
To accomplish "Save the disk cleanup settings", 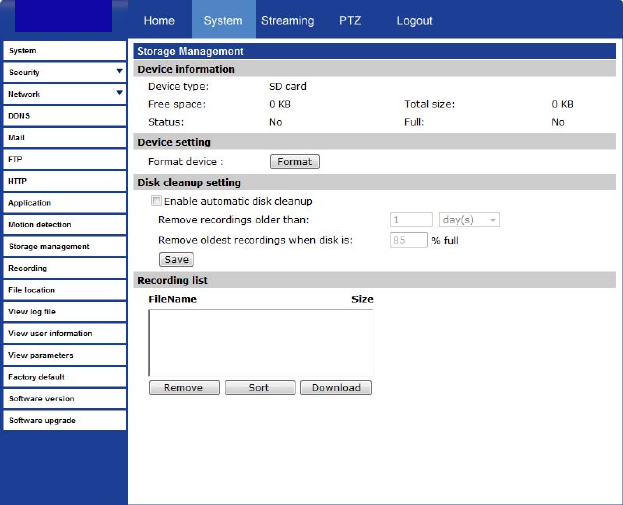I will pos(176,259).
